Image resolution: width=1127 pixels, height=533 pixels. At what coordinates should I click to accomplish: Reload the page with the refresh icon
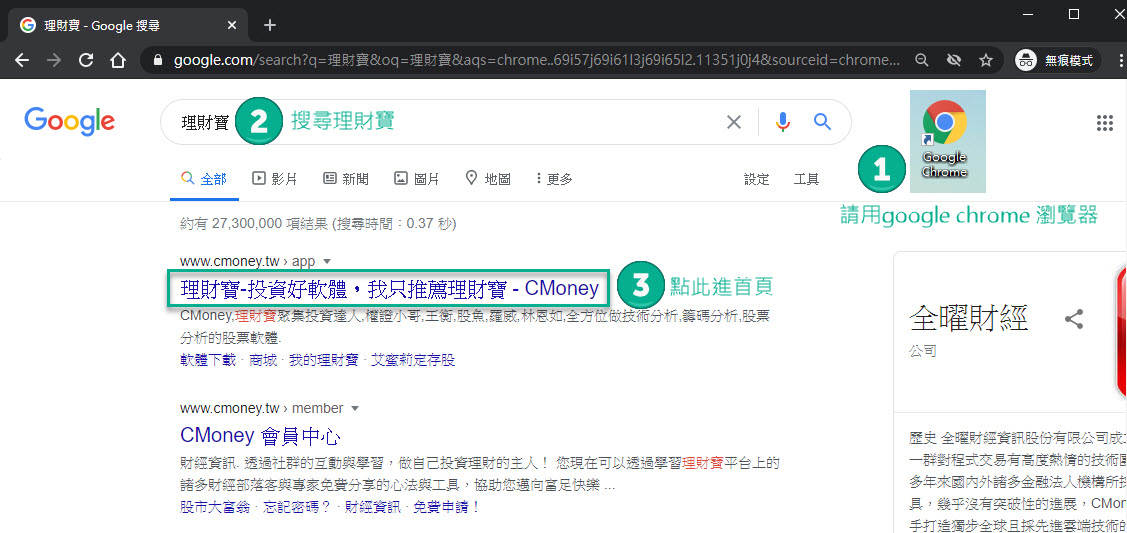coord(86,60)
